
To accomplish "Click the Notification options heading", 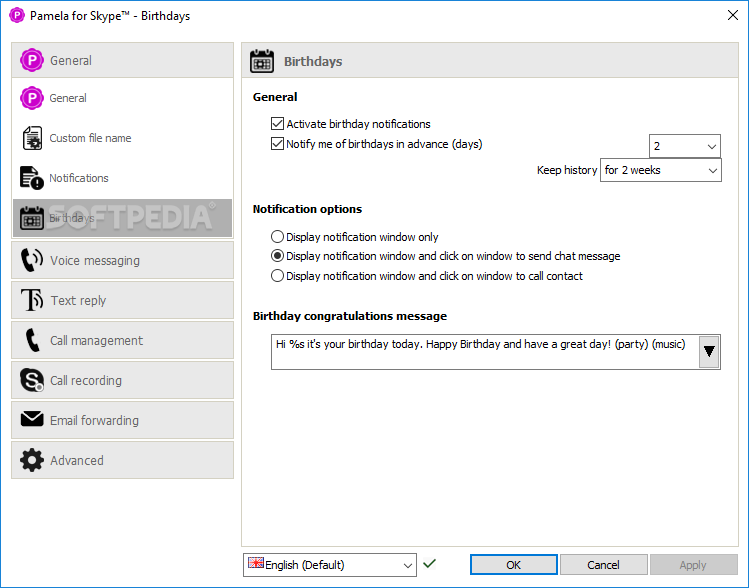I will tap(307, 209).
